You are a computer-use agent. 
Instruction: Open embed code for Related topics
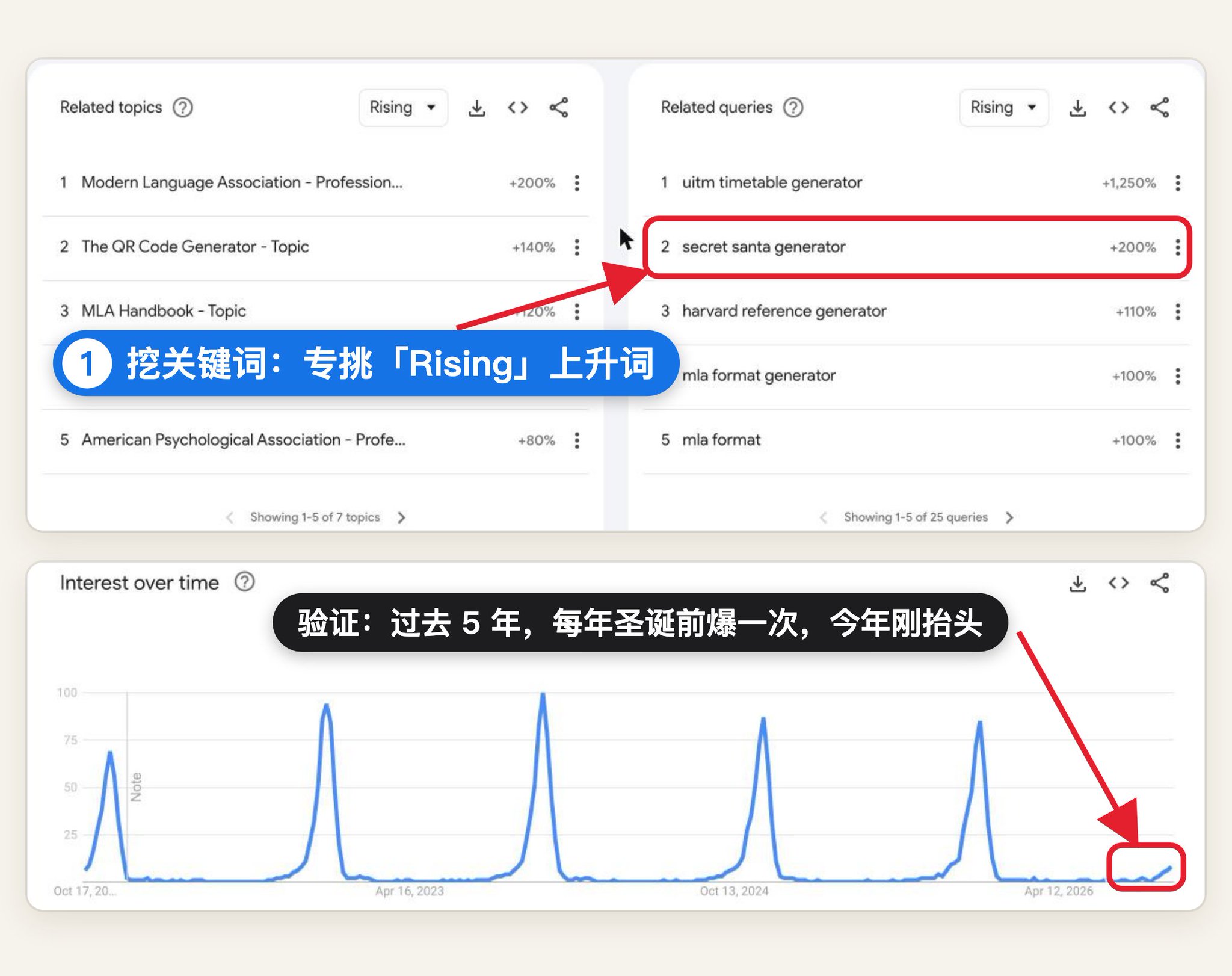coord(517,108)
